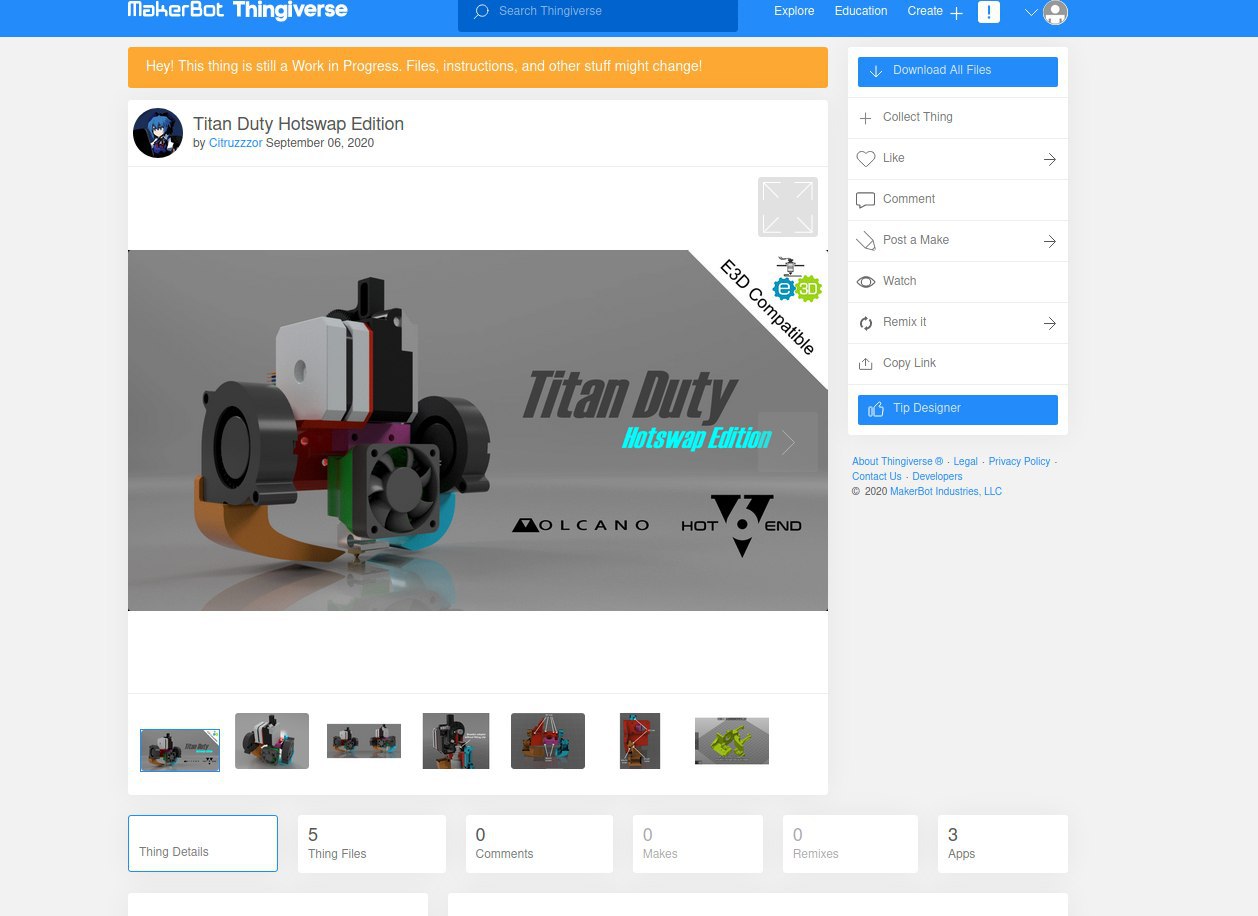Click the Copy Link share icon
The width and height of the screenshot is (1258, 916).
tap(866, 364)
